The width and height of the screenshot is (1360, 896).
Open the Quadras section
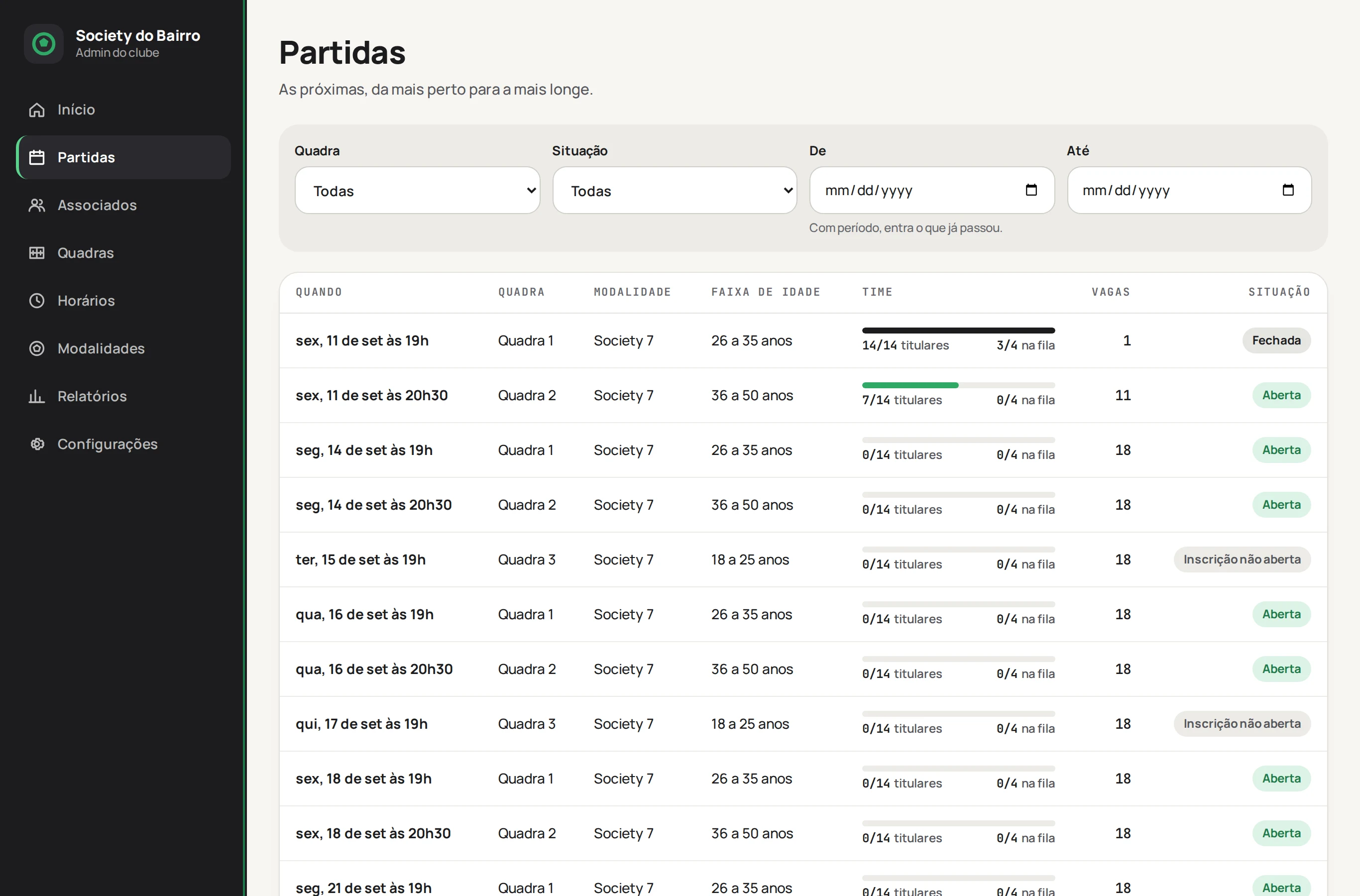[123, 252]
